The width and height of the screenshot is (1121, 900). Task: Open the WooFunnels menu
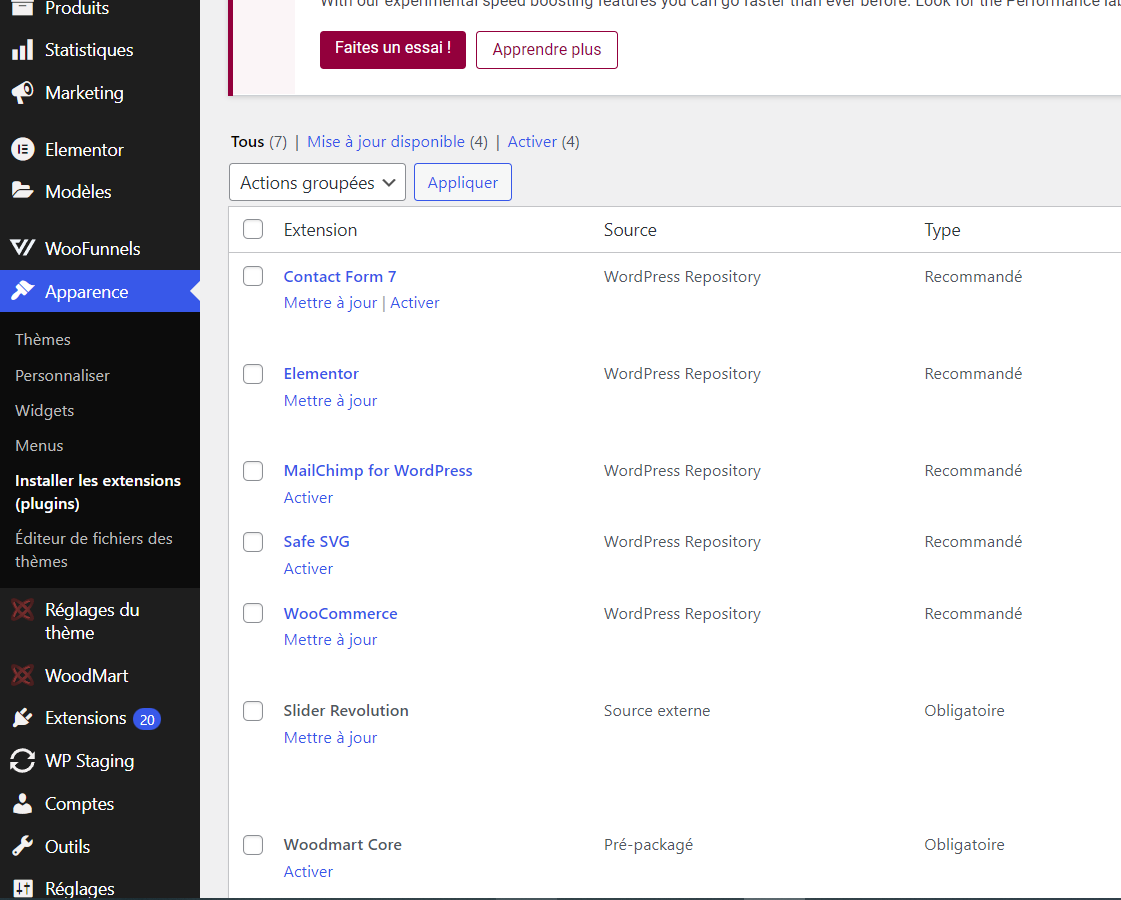[93, 249]
